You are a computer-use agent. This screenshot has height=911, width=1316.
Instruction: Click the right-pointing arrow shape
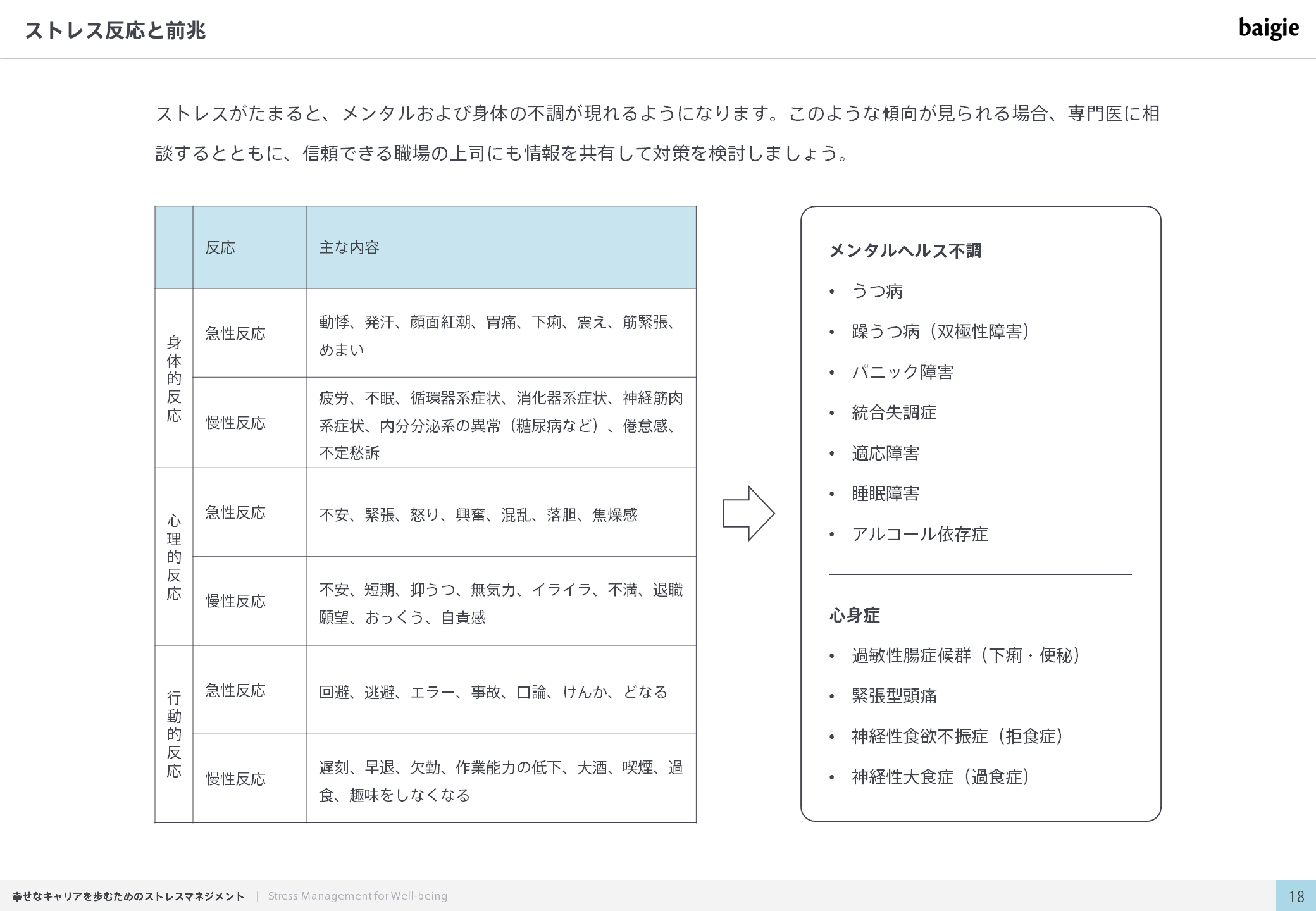click(x=748, y=513)
